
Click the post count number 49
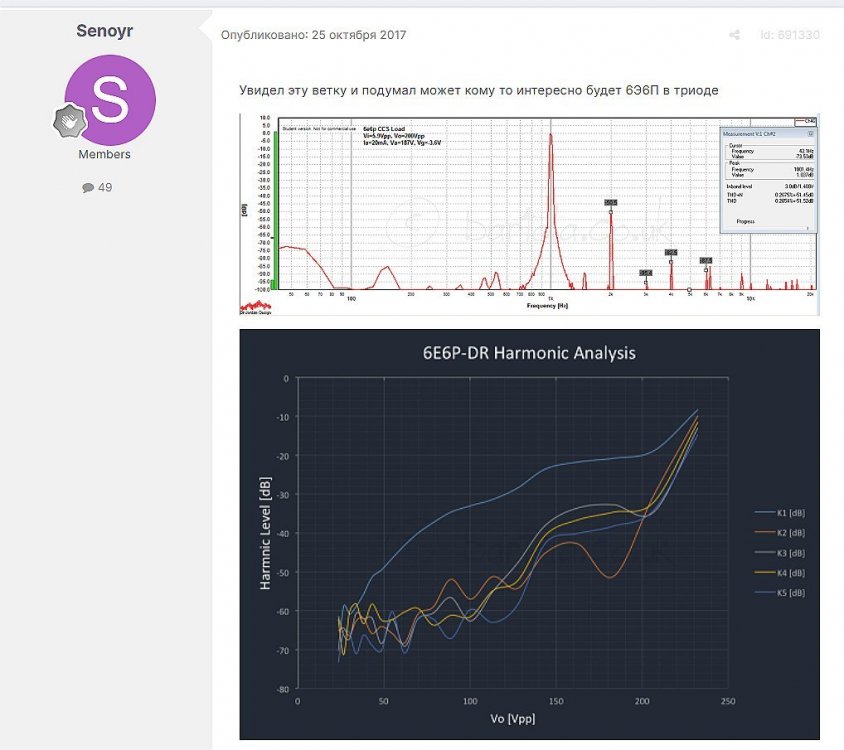[105, 187]
